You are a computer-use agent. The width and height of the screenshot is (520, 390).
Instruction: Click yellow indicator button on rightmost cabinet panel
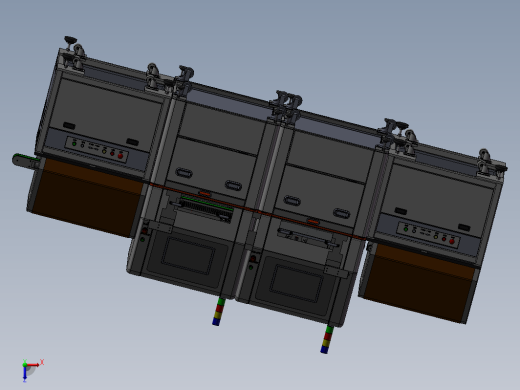coord(436,236)
